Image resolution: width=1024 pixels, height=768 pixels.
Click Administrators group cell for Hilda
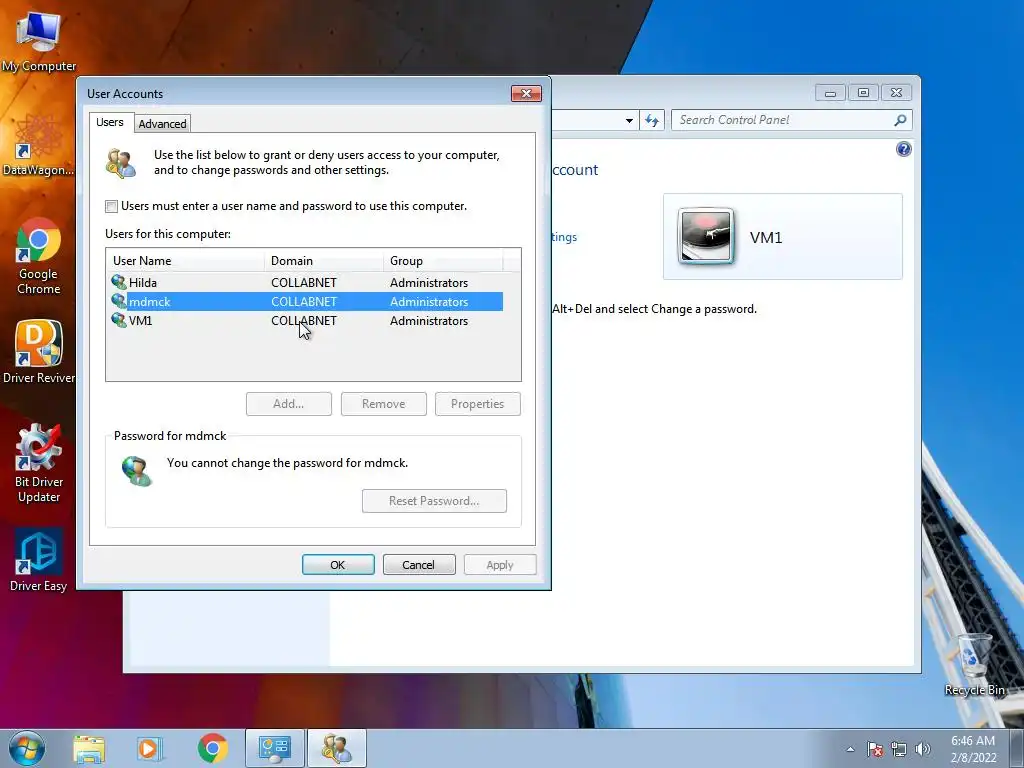click(x=429, y=283)
